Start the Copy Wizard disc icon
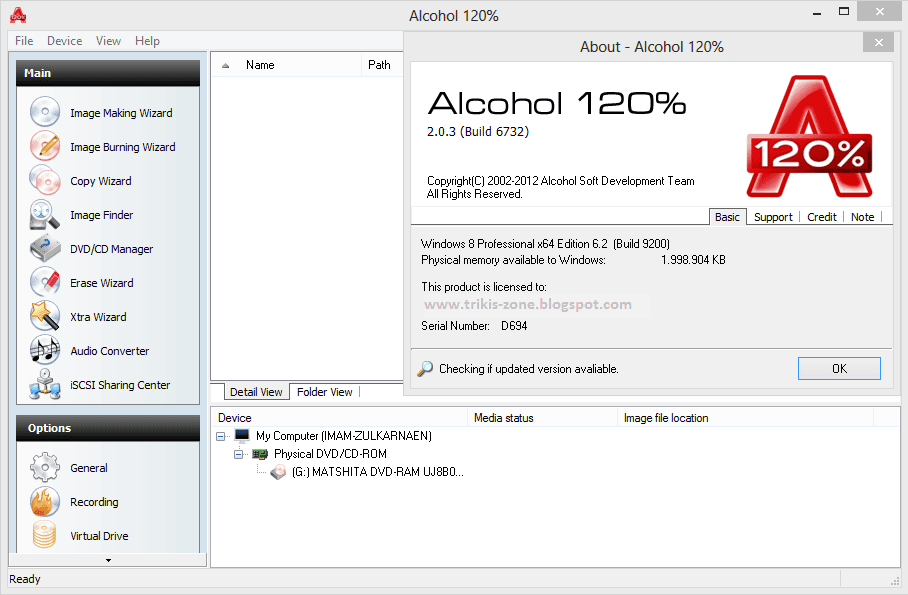This screenshot has width=908, height=595. (x=45, y=180)
